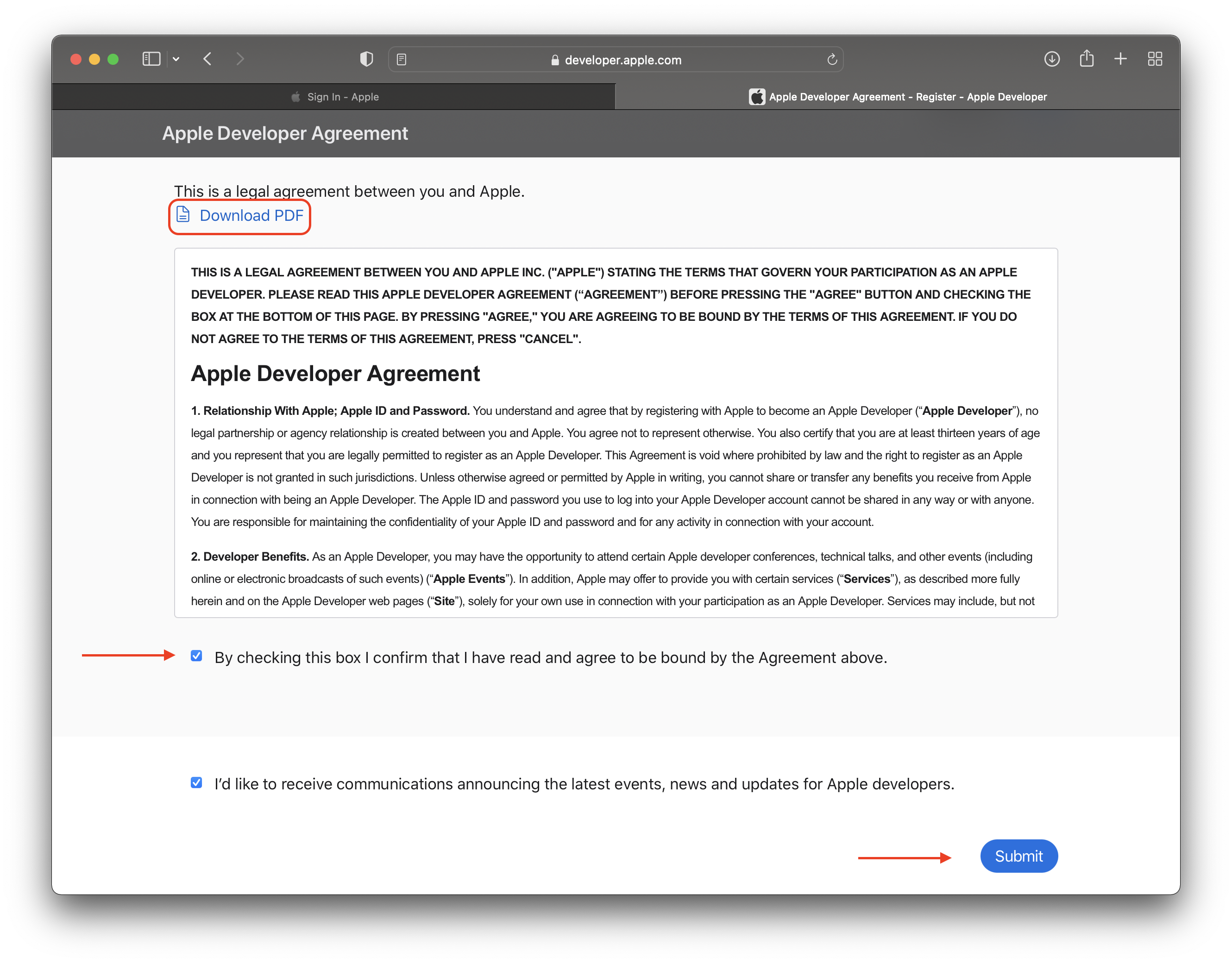Image resolution: width=1232 pixels, height=963 pixels.
Task: Open the Share menu
Action: 1087,59
